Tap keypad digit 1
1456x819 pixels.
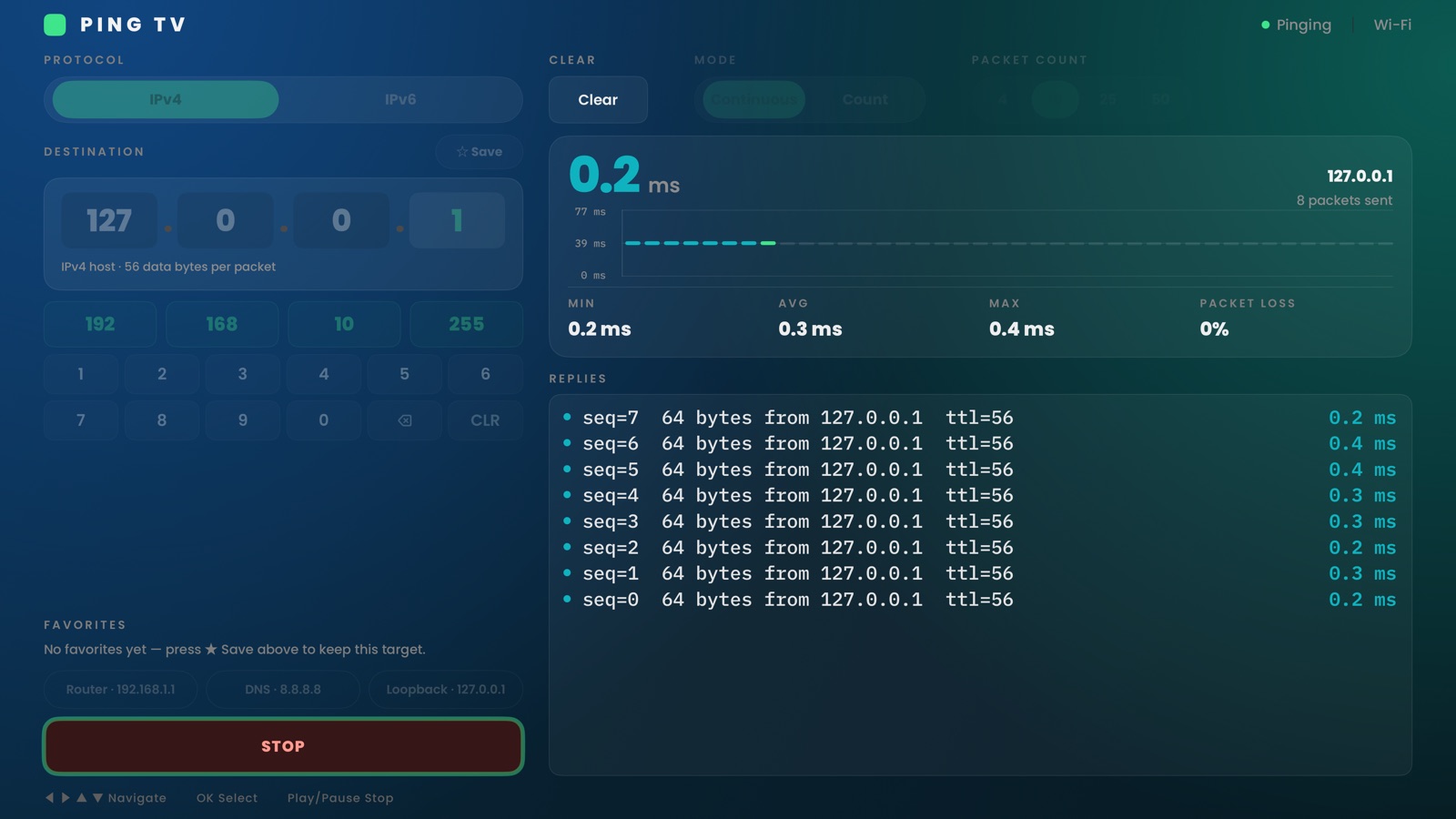pyautogui.click(x=81, y=374)
